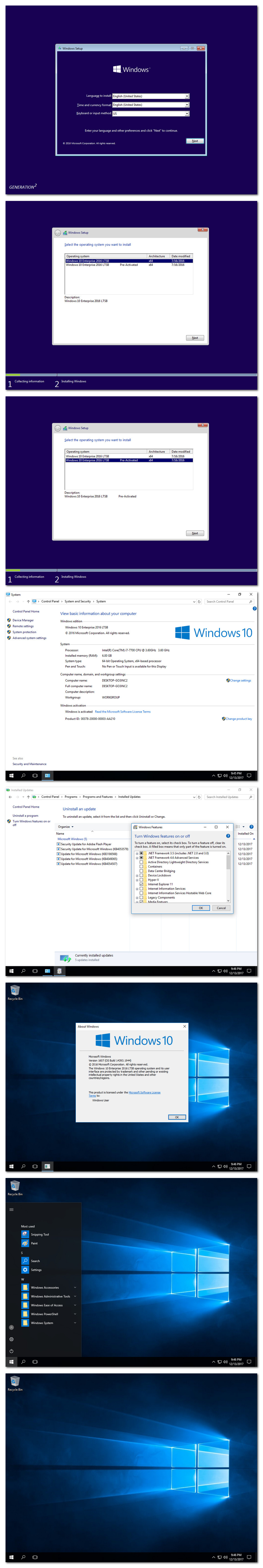Click Cancel in the Windows Features dialog
Viewport: 263px width, 1568px height.
221,907
